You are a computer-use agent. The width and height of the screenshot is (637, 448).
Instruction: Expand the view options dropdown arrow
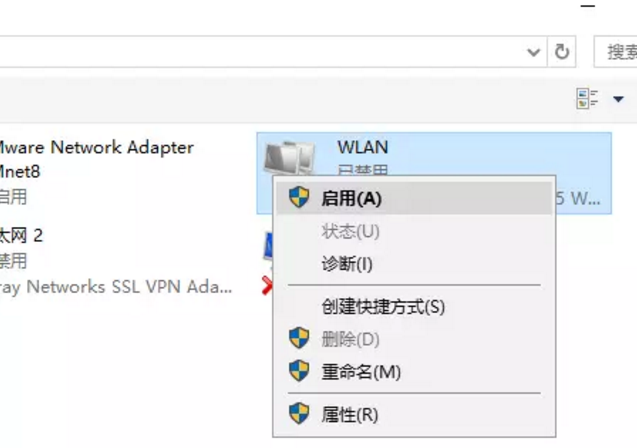coord(618,99)
